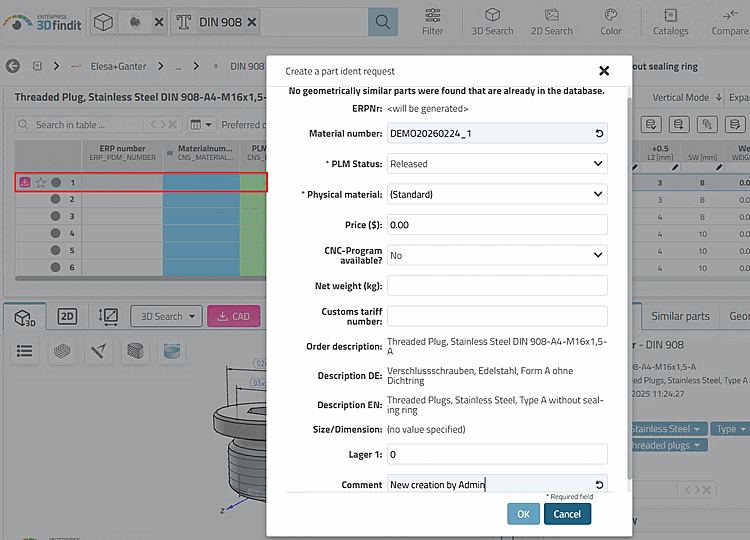Screen dimensions: 750x540
Task: Go back with the arrow icon
Action: click(13, 66)
